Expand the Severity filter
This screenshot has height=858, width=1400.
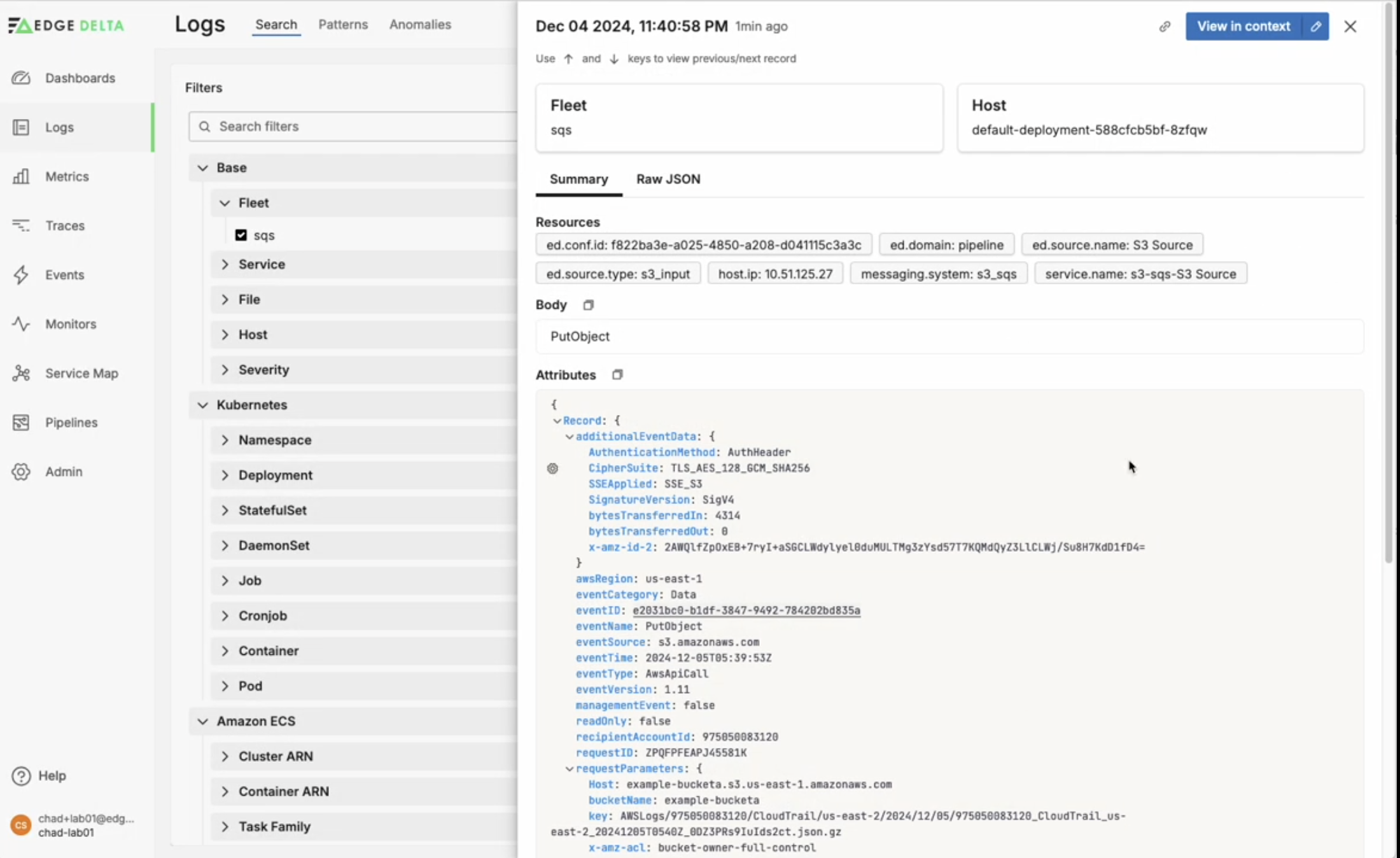225,370
